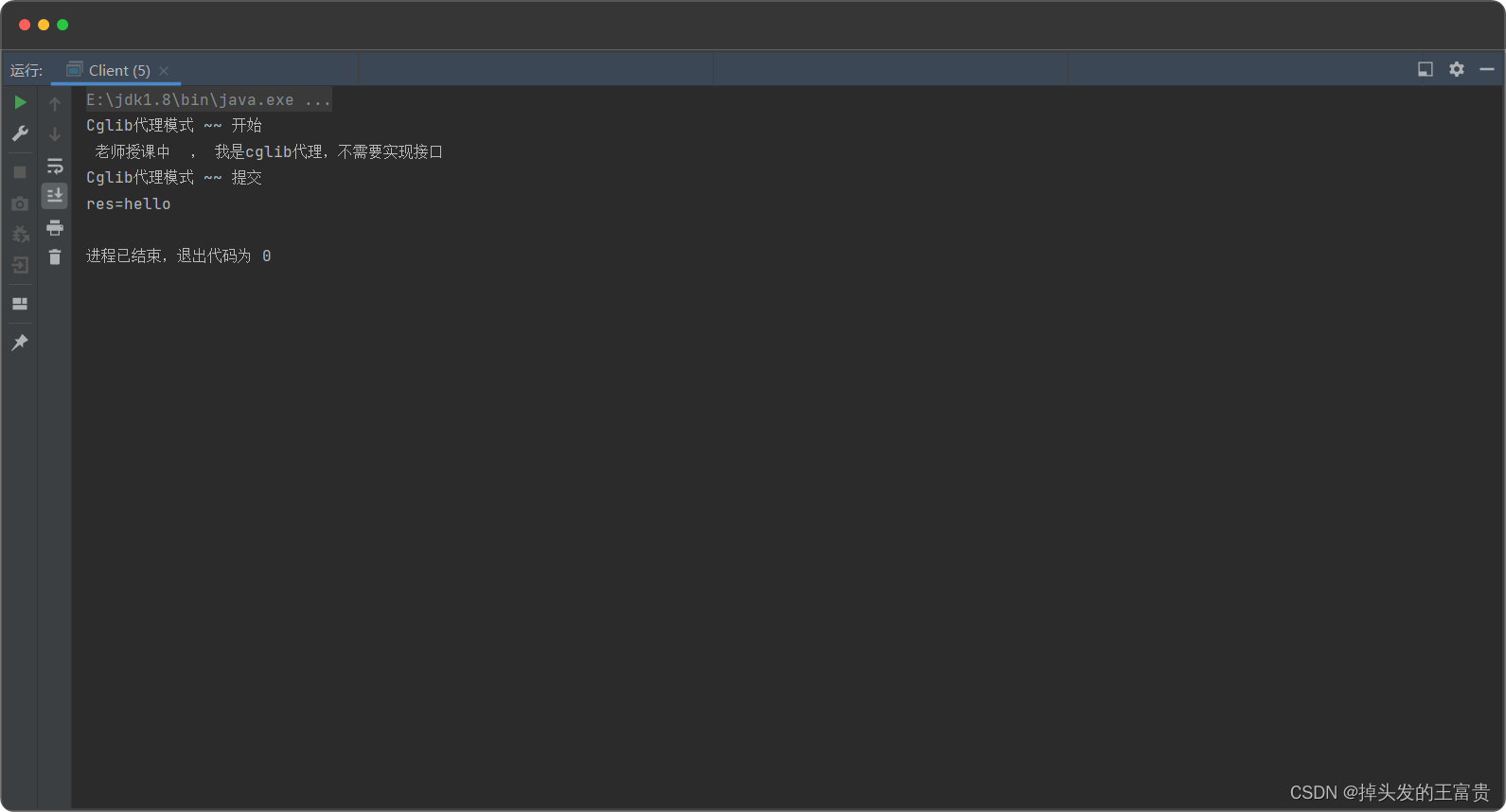Hide the run tool window
Image resolution: width=1506 pixels, height=812 pixels.
tap(1487, 69)
